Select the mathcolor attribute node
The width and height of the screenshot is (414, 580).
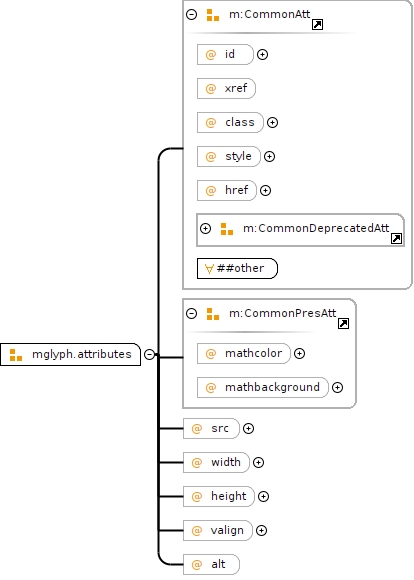[244, 354]
